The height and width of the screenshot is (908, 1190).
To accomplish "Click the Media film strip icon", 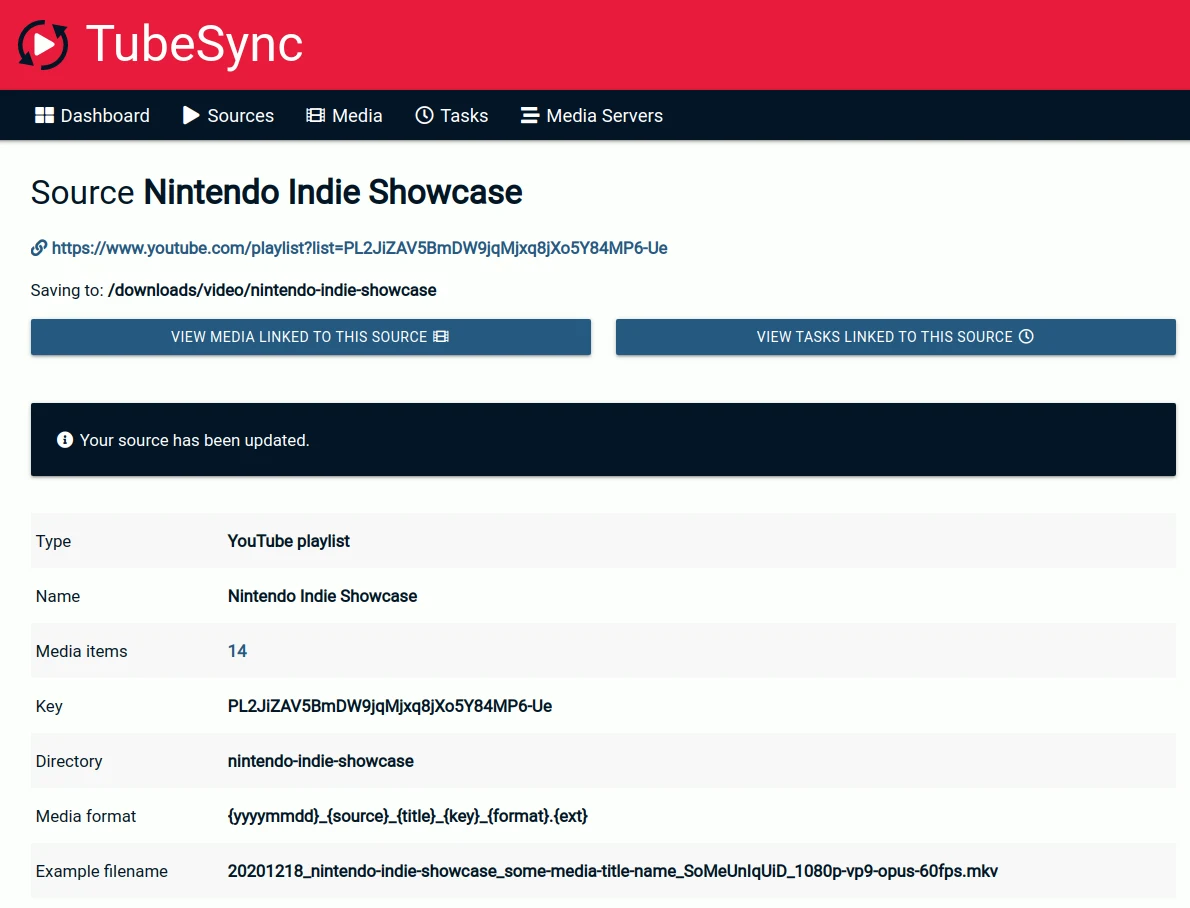I will click(315, 115).
